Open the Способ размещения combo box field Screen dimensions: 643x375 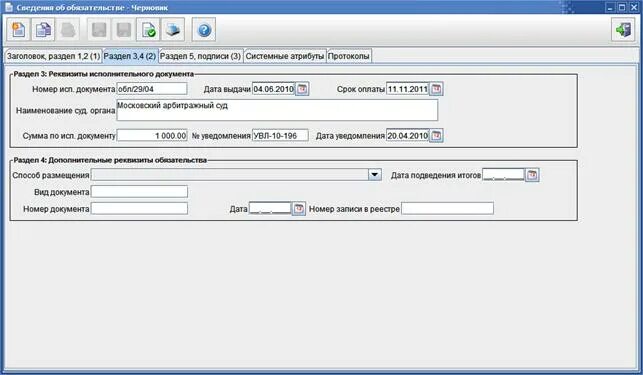(236, 175)
